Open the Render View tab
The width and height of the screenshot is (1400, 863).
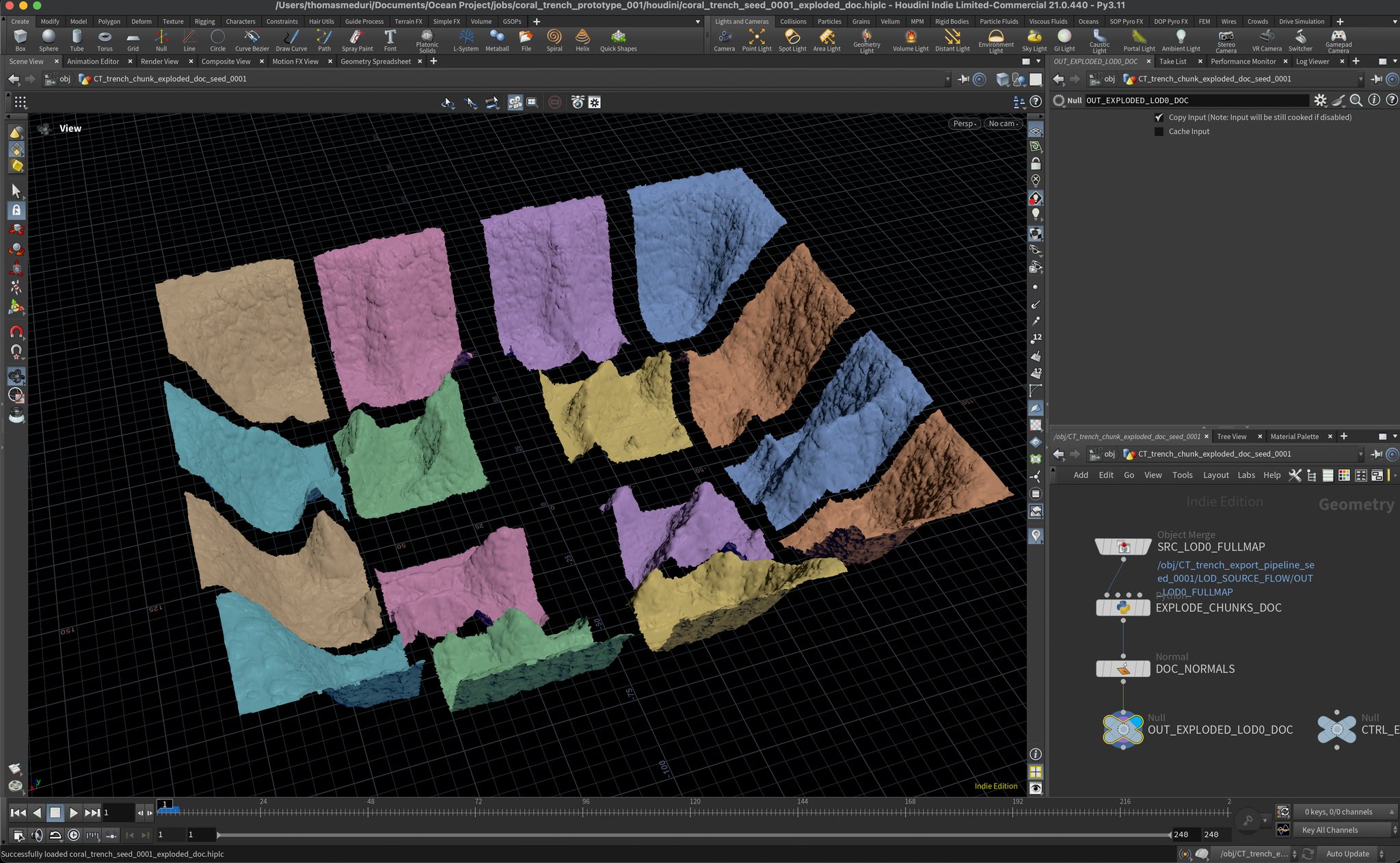pyautogui.click(x=159, y=62)
